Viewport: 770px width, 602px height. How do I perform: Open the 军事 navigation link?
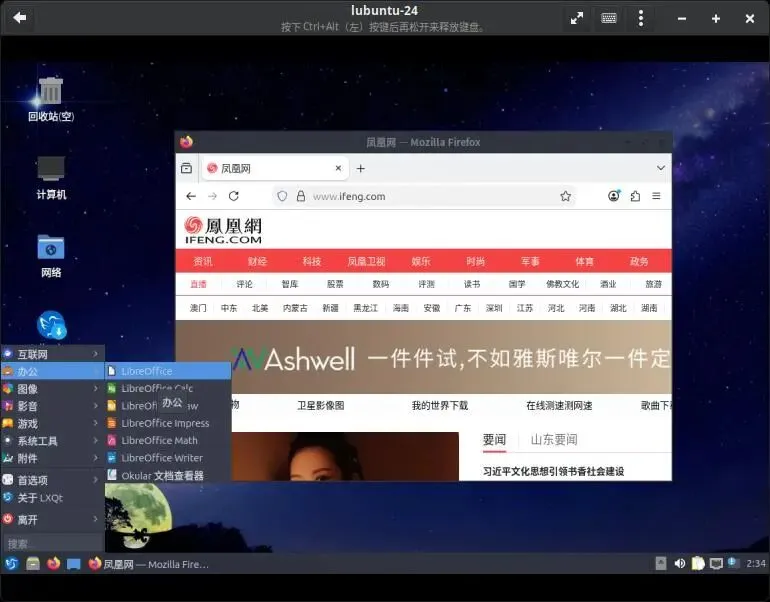click(x=530, y=261)
